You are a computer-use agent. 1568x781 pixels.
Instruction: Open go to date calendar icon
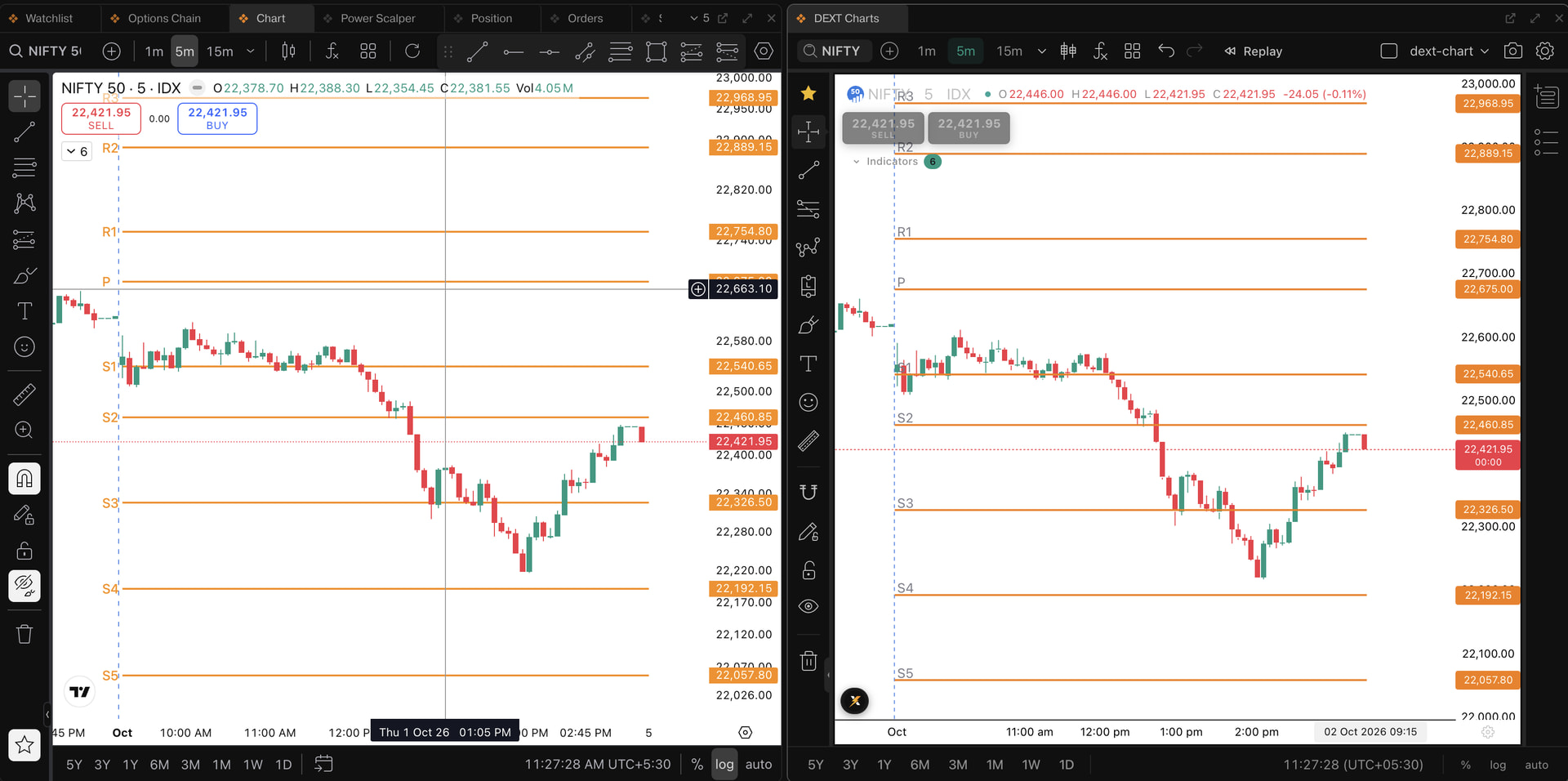point(323,764)
